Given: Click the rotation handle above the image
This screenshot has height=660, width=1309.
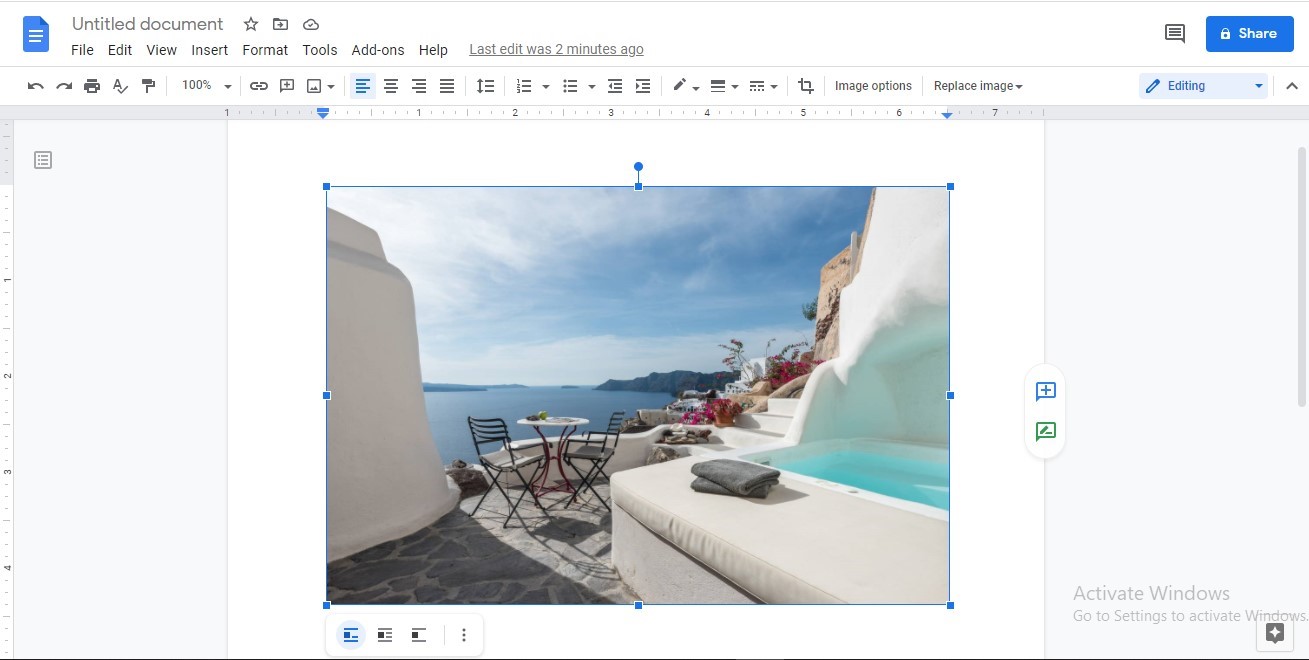Looking at the screenshot, I should pyautogui.click(x=638, y=167).
